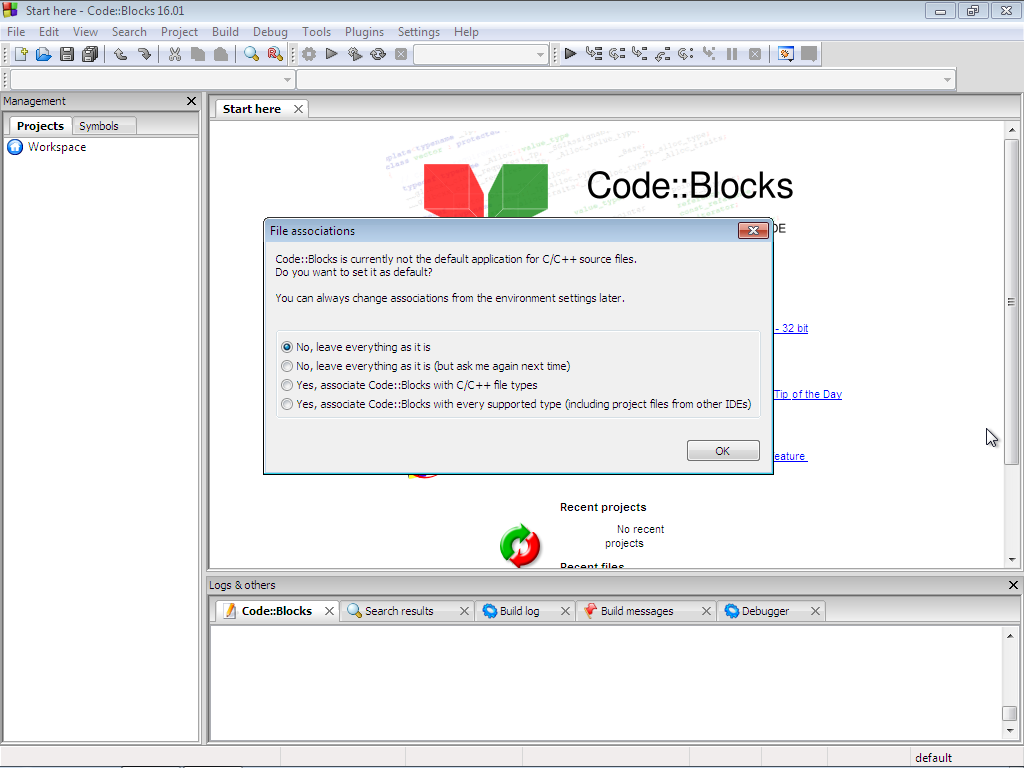Select the "but ask me again next time" option

pyautogui.click(x=426, y=366)
